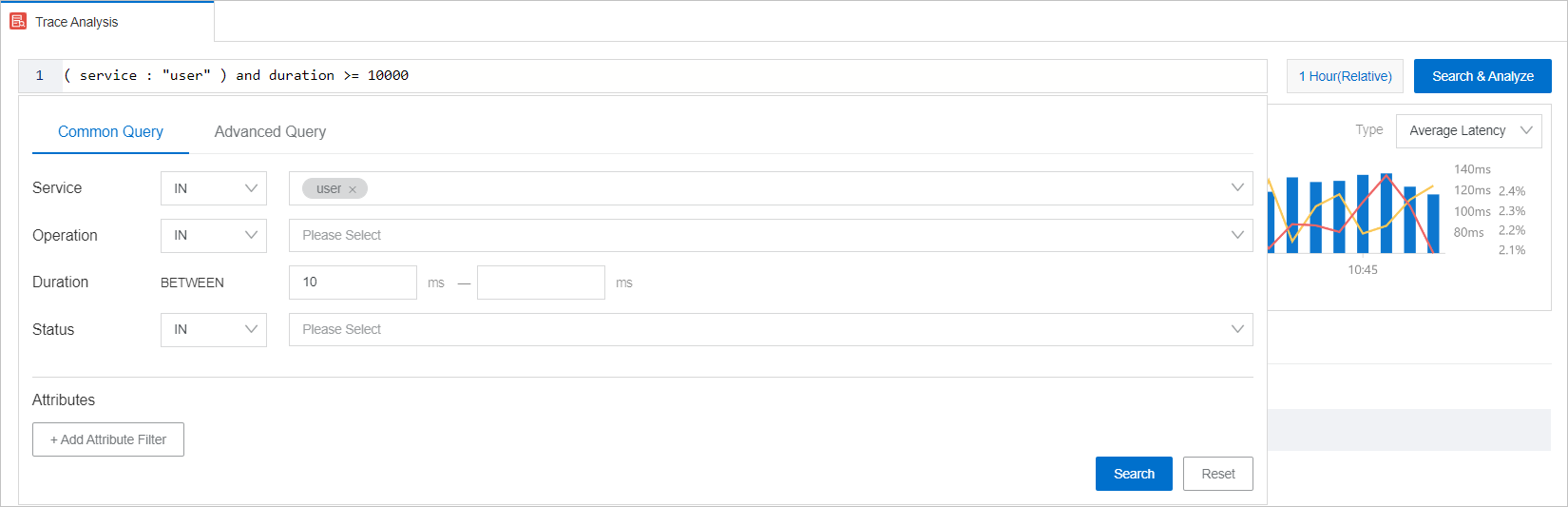The image size is (1568, 507).
Task: Switch to the Advanced Query tab
Action: [x=270, y=131]
